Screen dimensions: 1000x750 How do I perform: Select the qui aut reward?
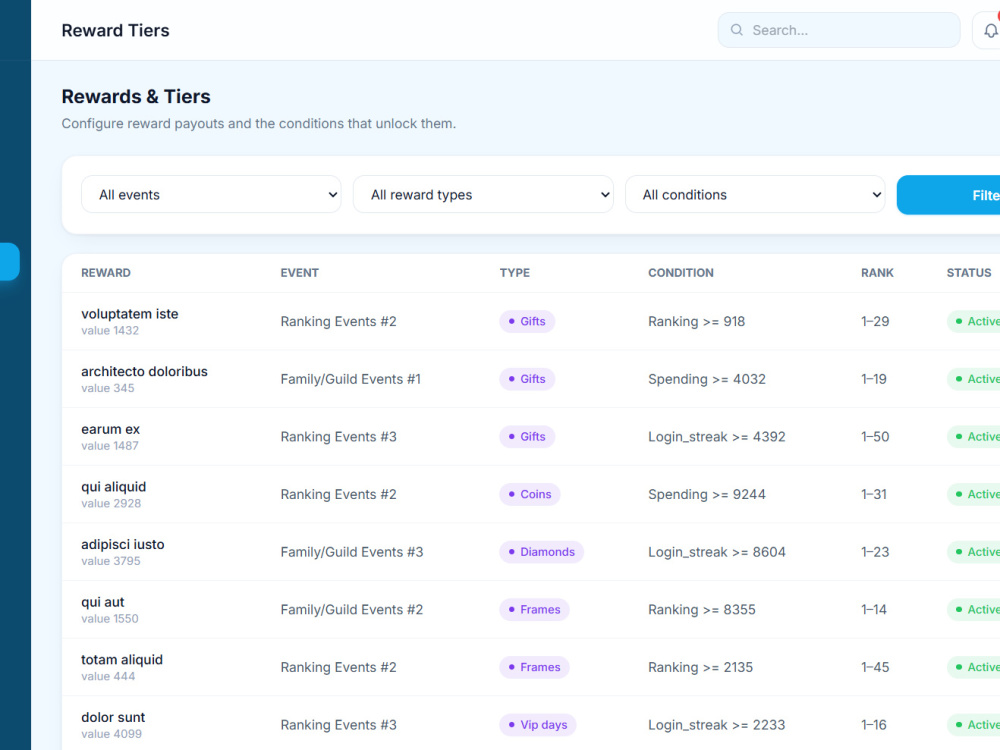103,602
